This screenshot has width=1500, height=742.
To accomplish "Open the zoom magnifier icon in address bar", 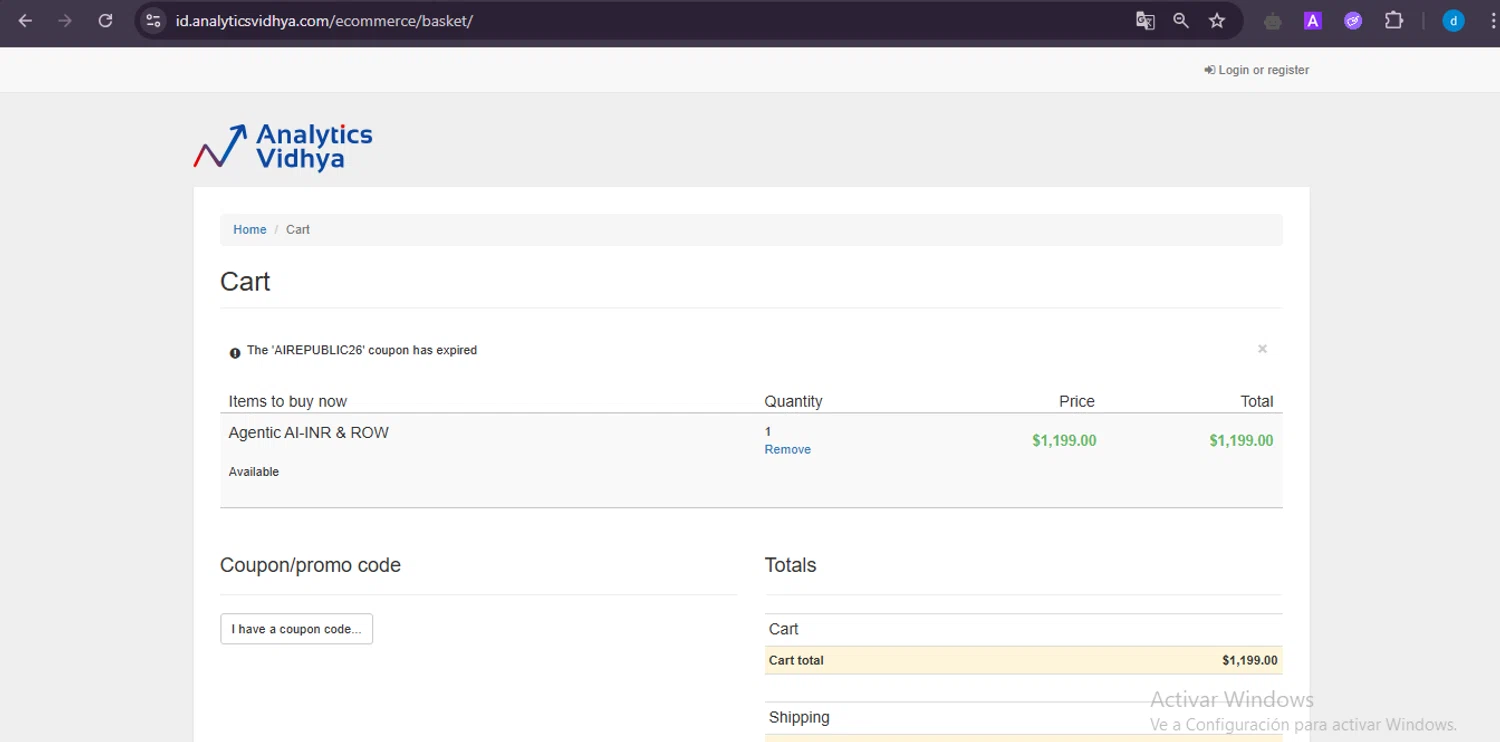I will pos(1181,21).
